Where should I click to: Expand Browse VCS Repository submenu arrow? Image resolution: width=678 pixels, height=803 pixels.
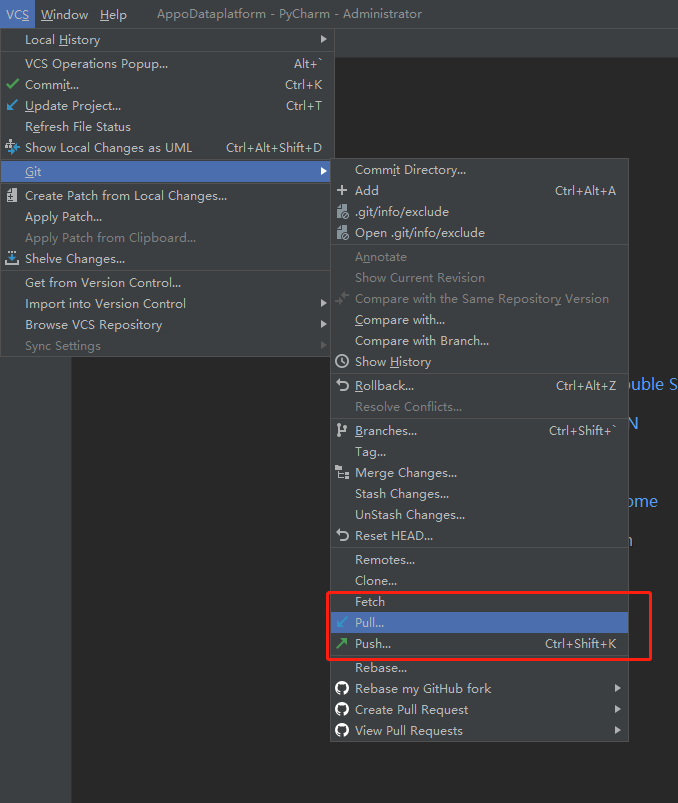323,324
